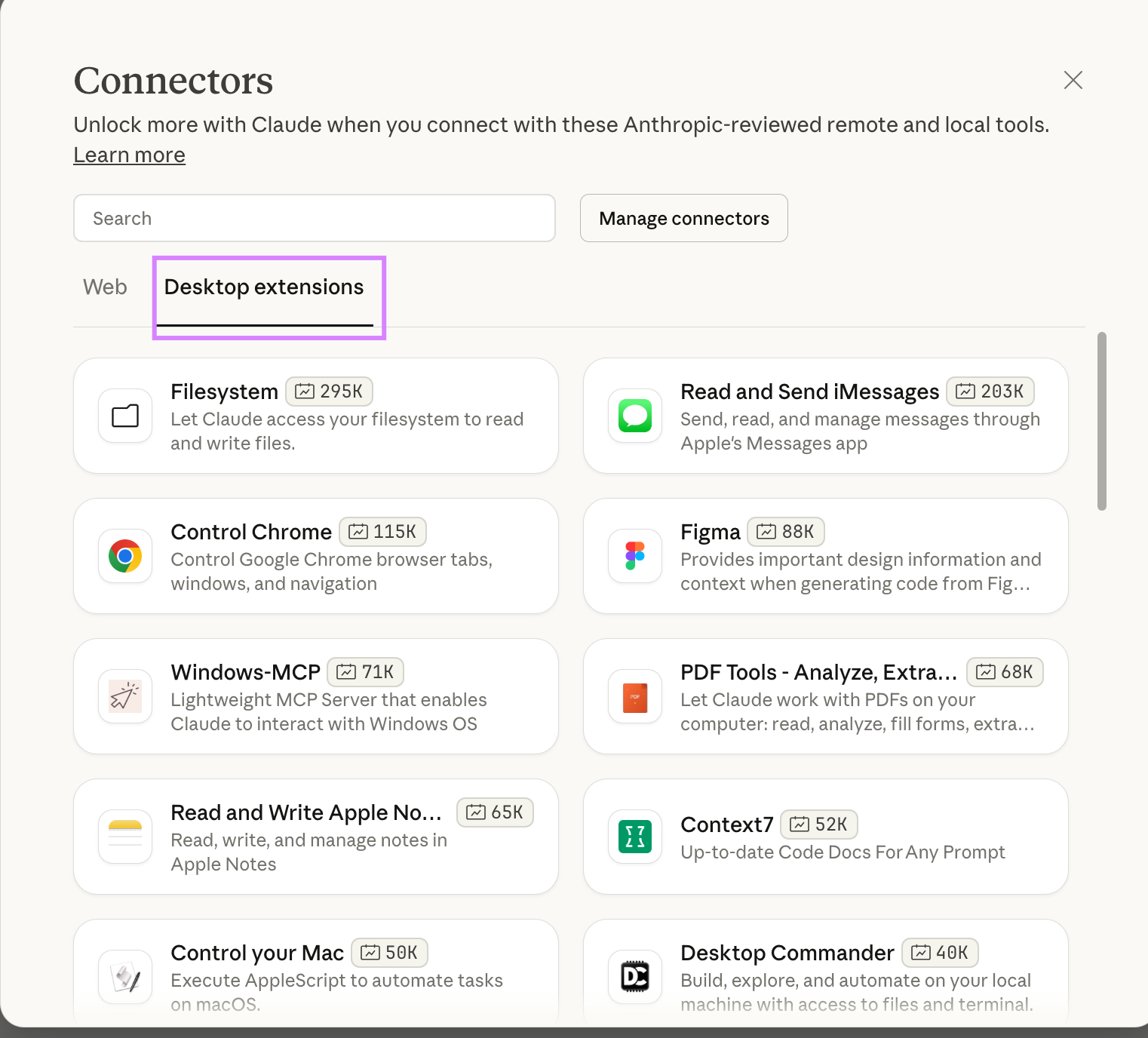Image resolution: width=1148 pixels, height=1038 pixels.
Task: Click 'Read, write, and manage notes' description
Action: (308, 852)
